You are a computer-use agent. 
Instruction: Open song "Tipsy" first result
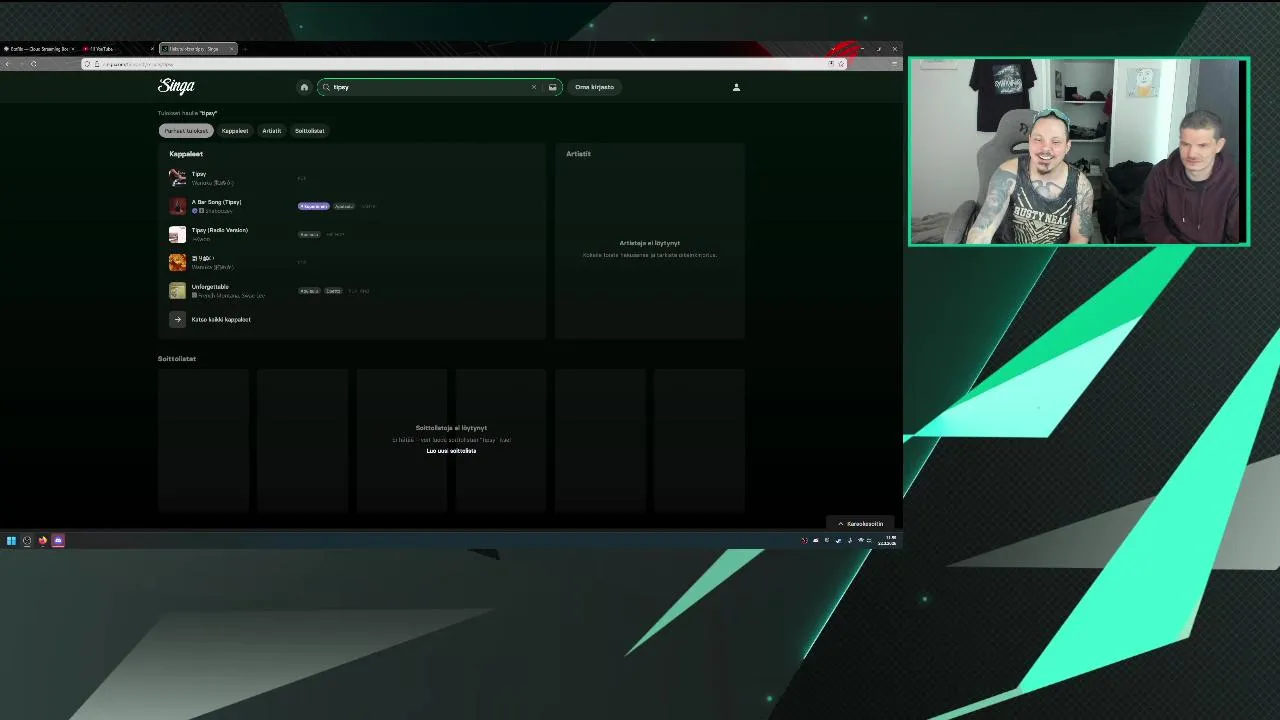[x=199, y=174]
